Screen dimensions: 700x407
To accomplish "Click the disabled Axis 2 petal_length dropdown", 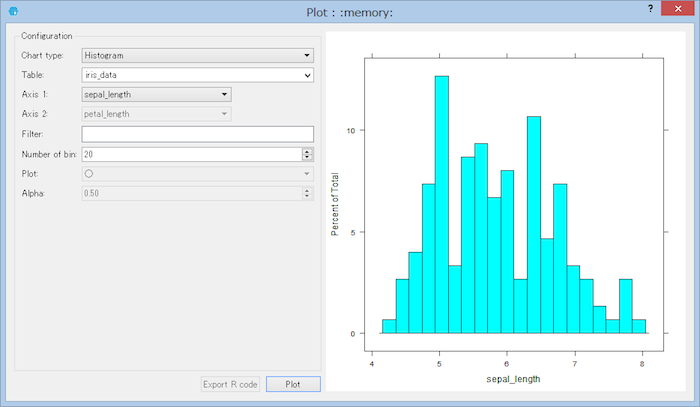I will pos(156,114).
